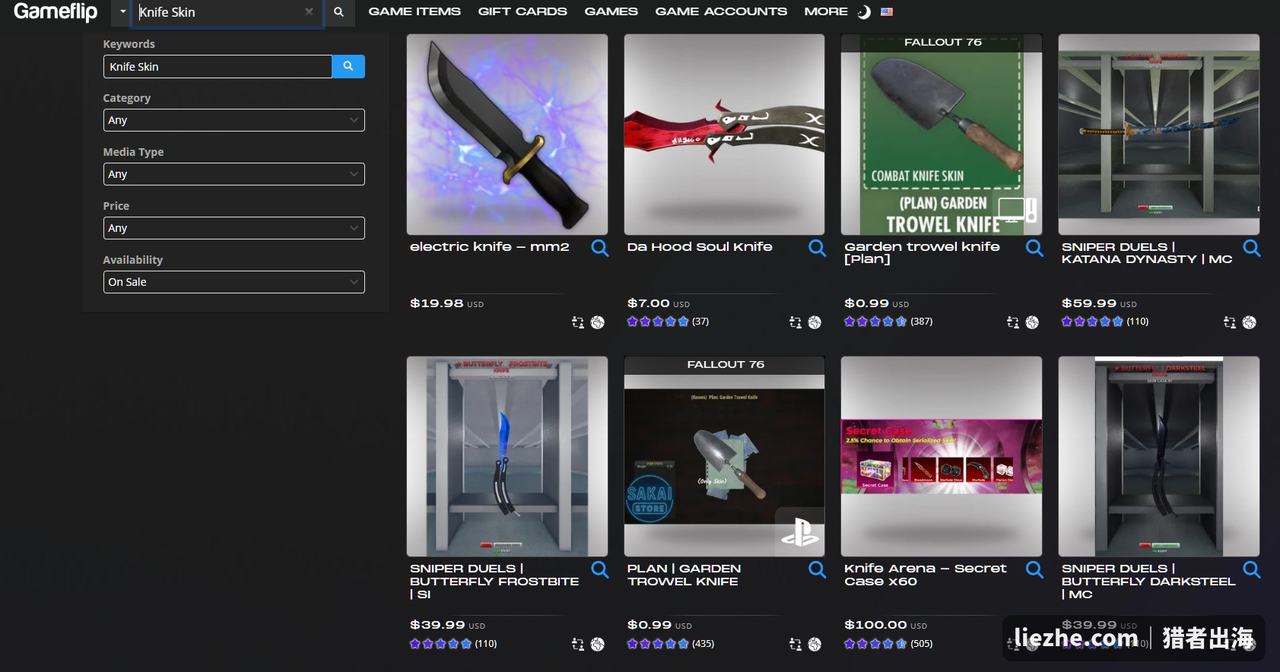
Task: Click globe icon on $0.99 (435) trowel listing
Action: [814, 644]
